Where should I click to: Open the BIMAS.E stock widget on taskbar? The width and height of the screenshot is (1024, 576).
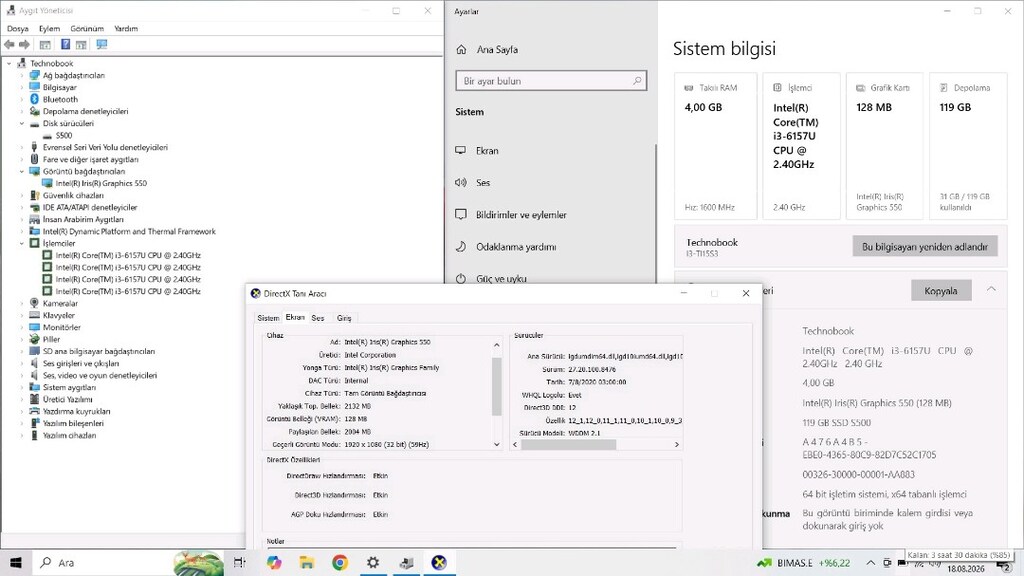pos(803,563)
